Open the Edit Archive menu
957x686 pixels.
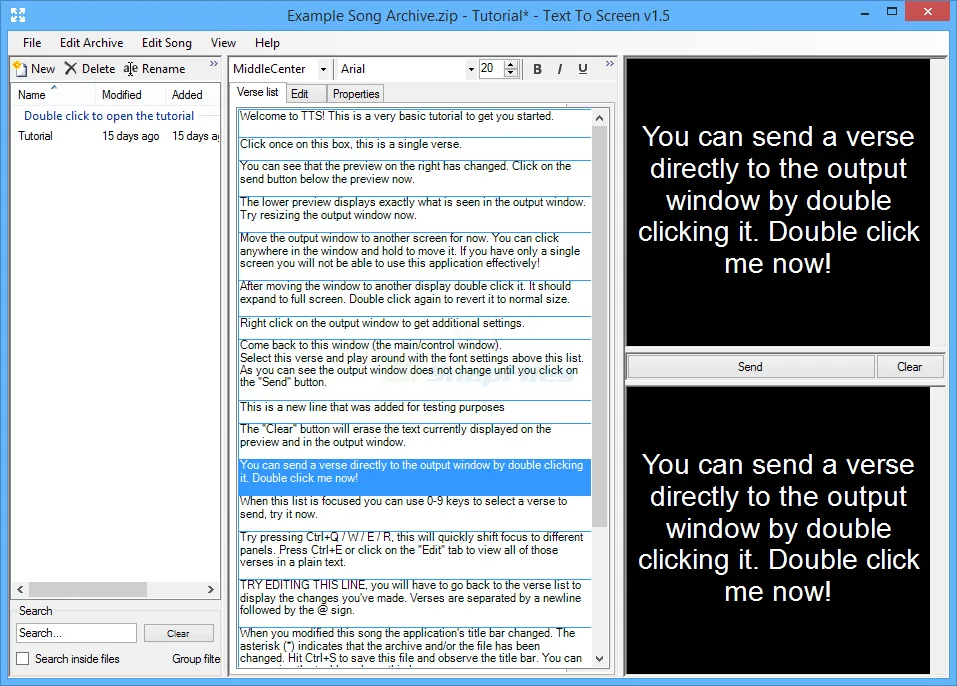92,43
